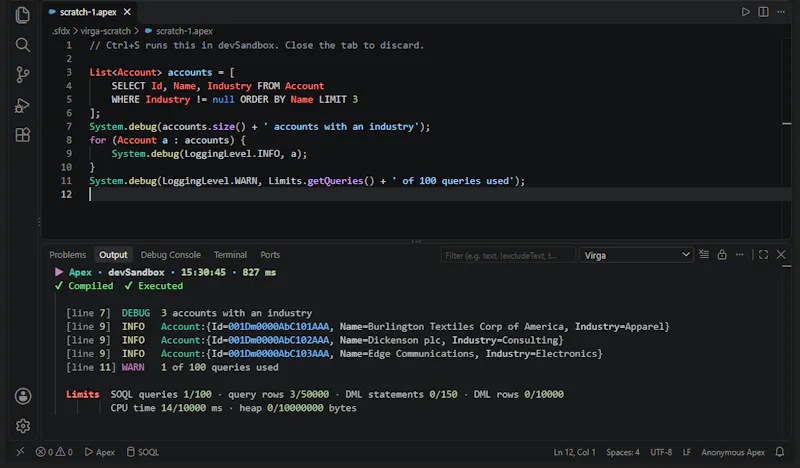Clear the output with the list icon

(x=704, y=254)
